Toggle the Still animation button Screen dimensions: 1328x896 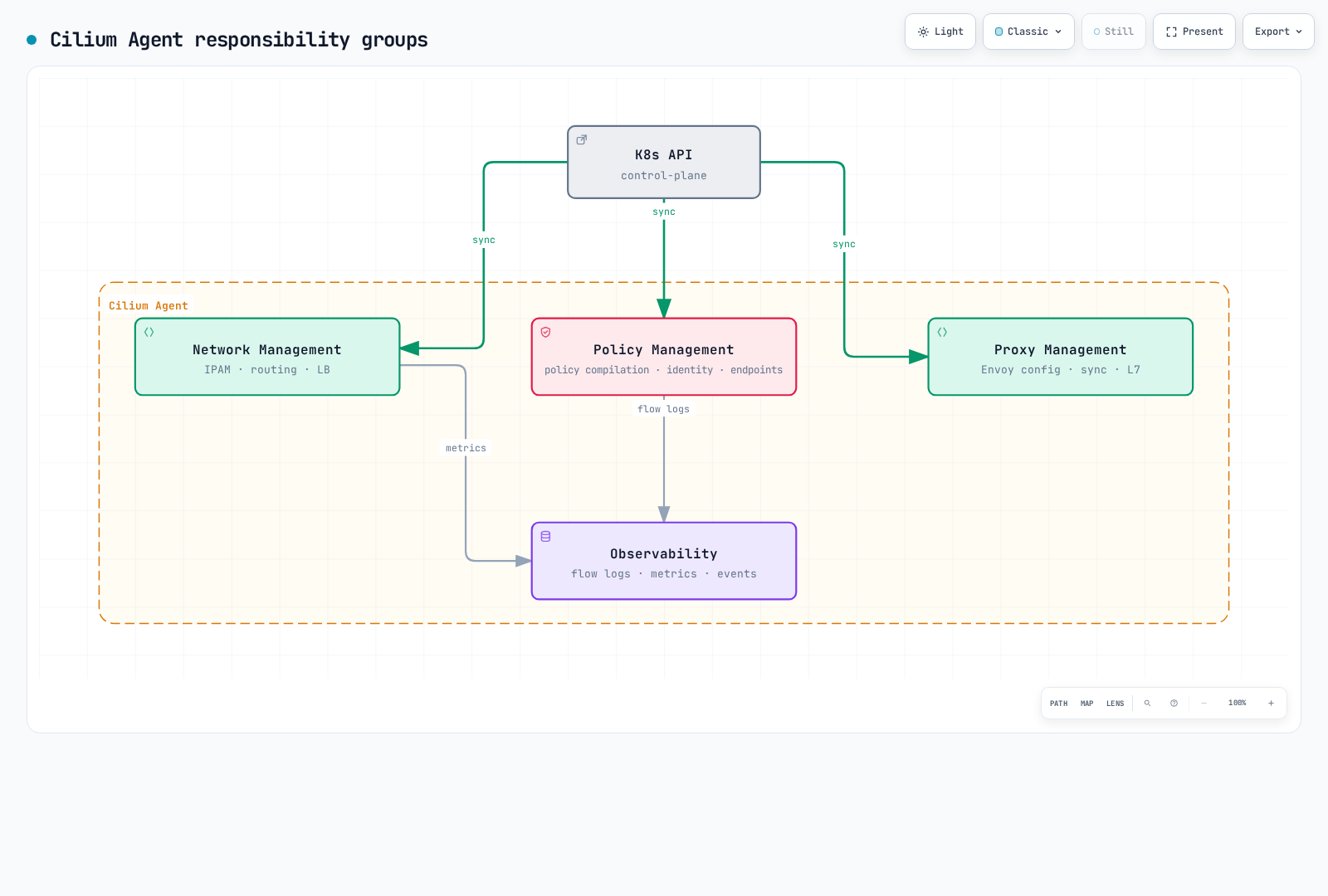(x=1114, y=32)
